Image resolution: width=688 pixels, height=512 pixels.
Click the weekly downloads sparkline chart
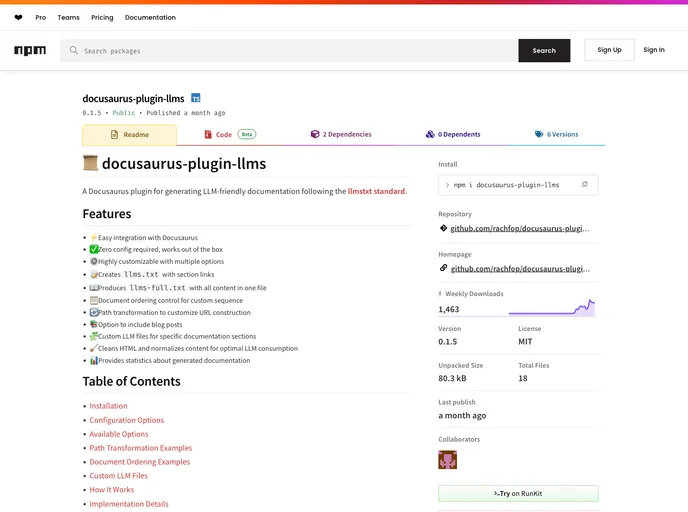[552, 308]
